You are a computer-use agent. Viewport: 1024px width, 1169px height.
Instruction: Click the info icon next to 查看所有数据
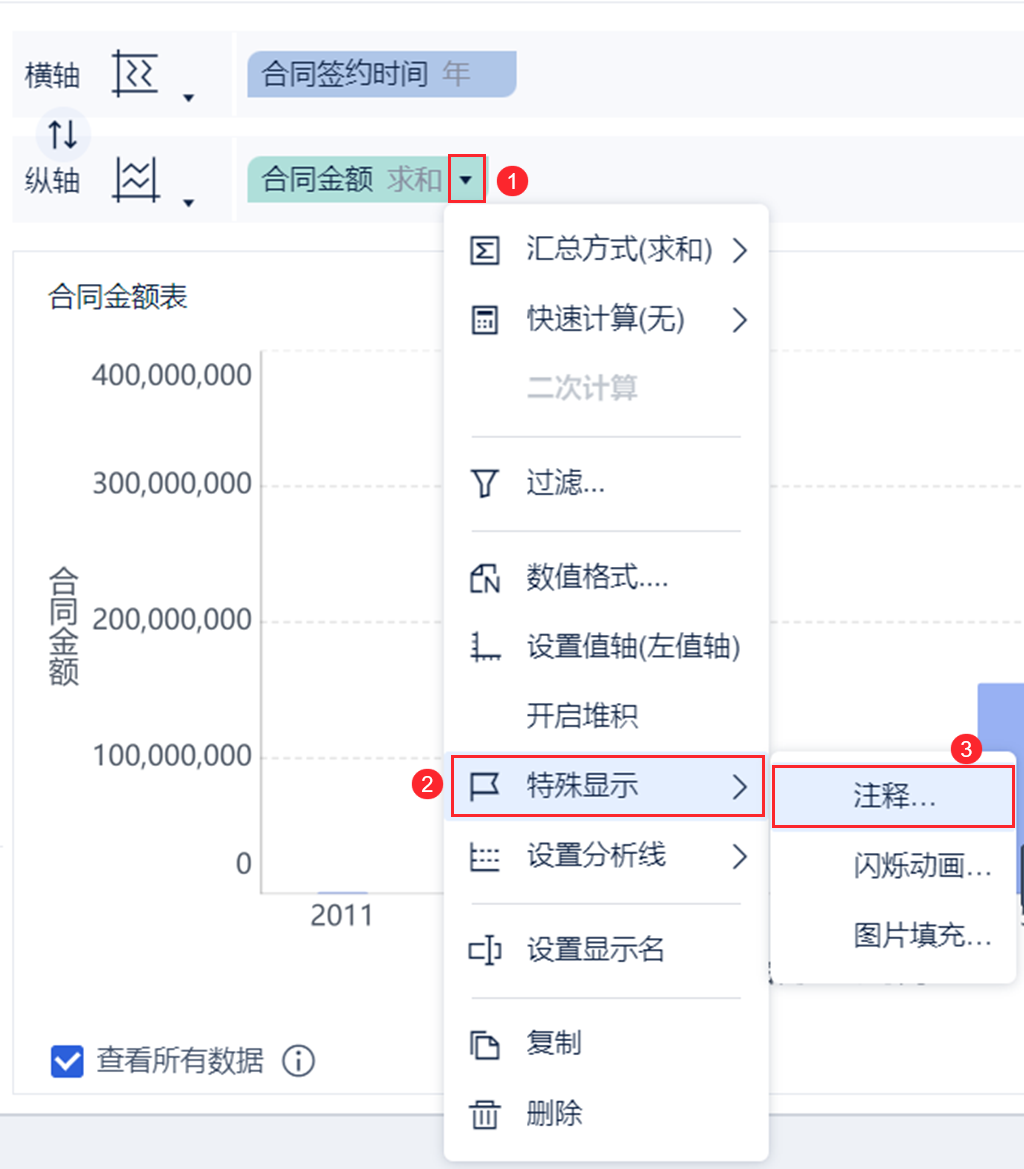[298, 1060]
